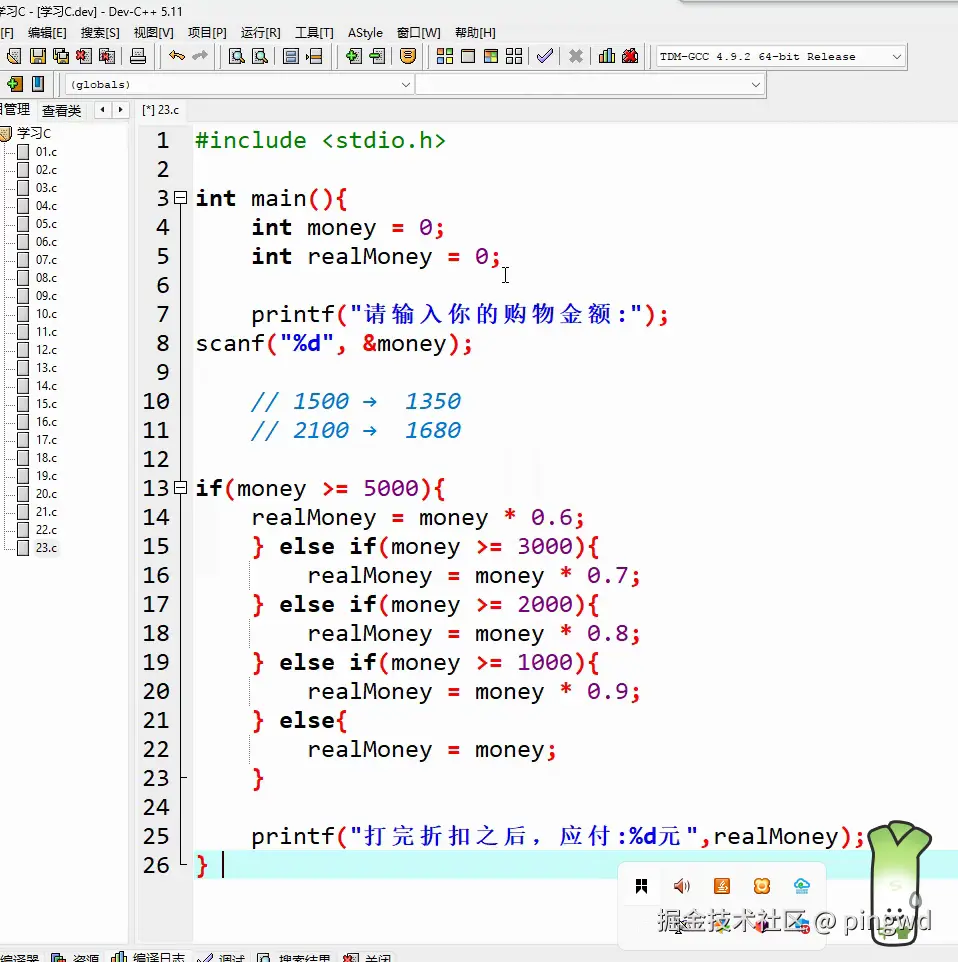
Task: Click the cloud tray icon in popup
Action: 802,886
